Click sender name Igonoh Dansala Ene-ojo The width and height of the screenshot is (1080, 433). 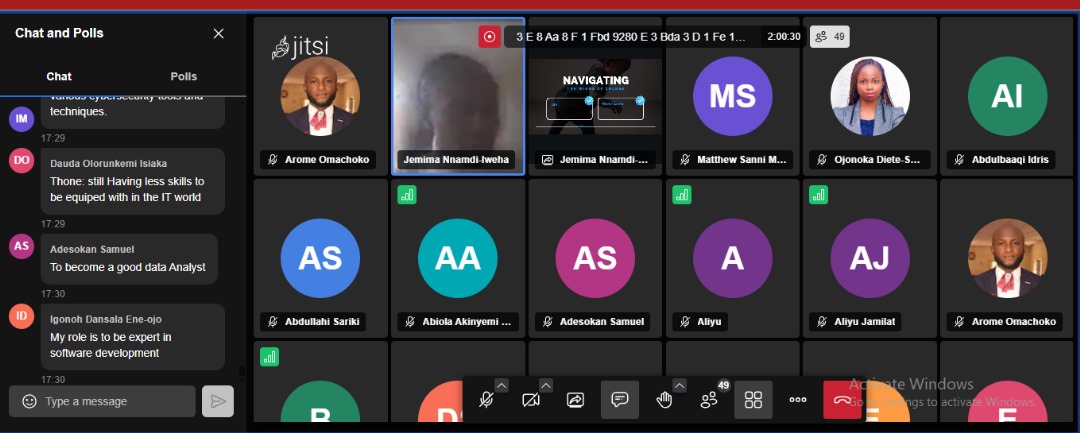coord(105,319)
